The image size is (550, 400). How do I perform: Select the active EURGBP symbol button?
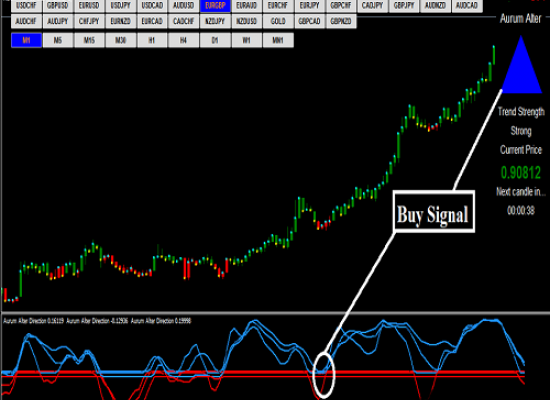[x=215, y=6]
